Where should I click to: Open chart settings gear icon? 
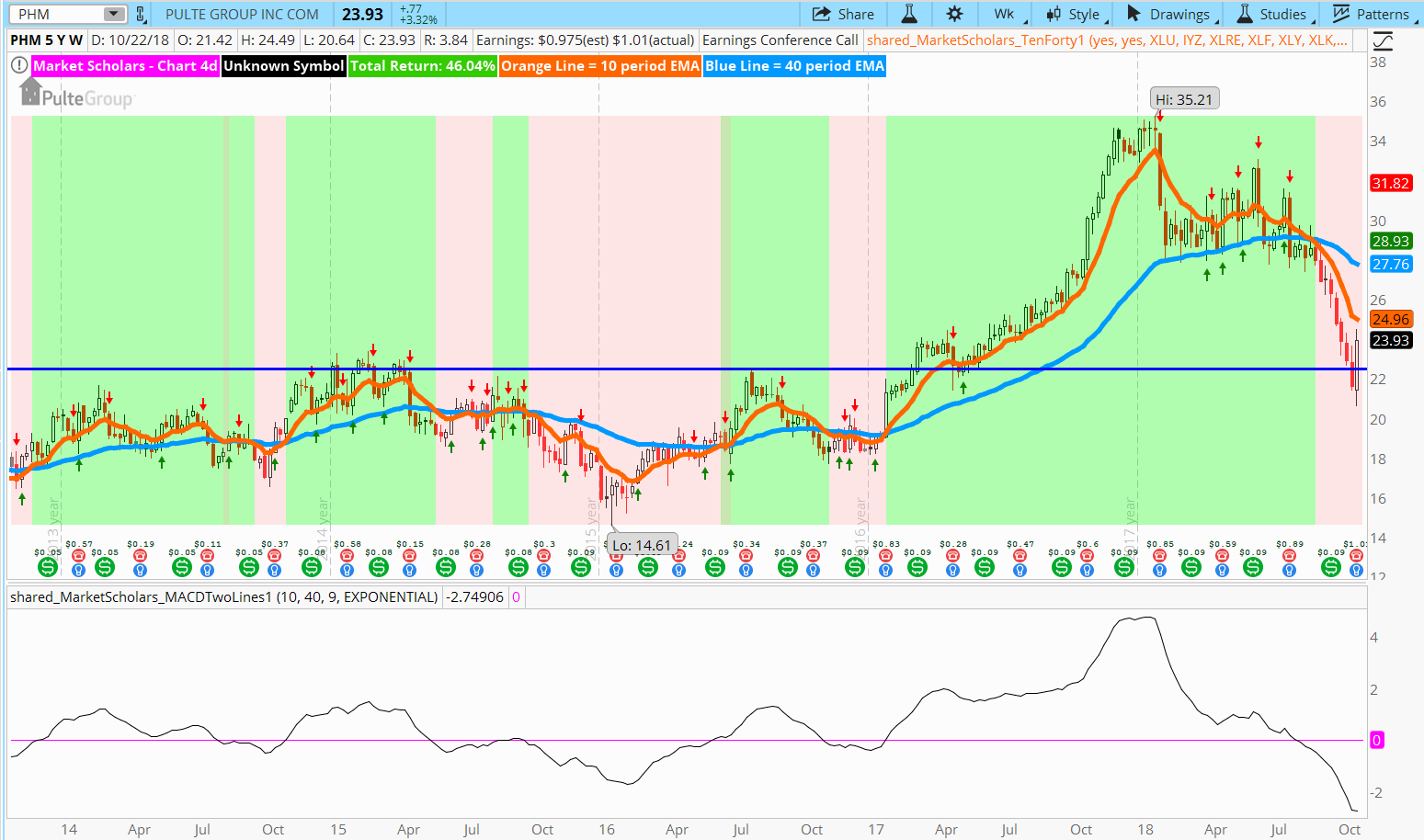(954, 14)
